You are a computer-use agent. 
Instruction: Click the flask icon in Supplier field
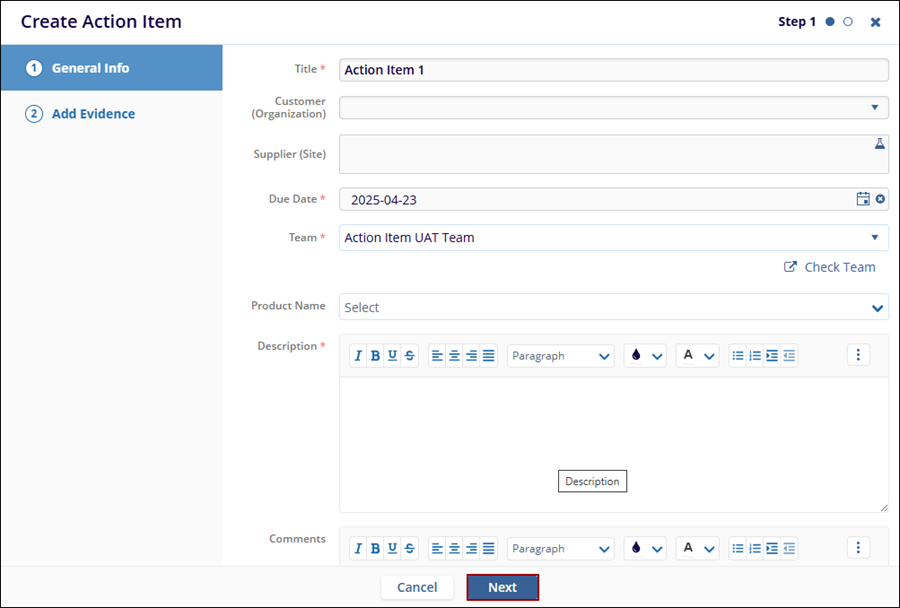point(880,144)
